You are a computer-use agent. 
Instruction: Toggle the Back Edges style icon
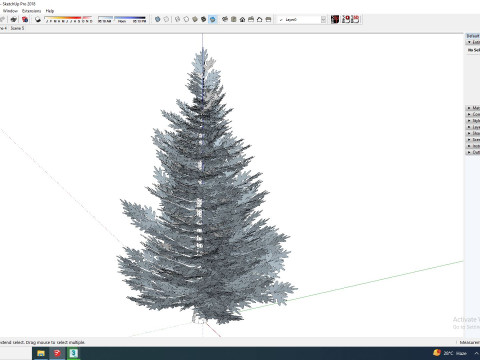click(x=166, y=19)
